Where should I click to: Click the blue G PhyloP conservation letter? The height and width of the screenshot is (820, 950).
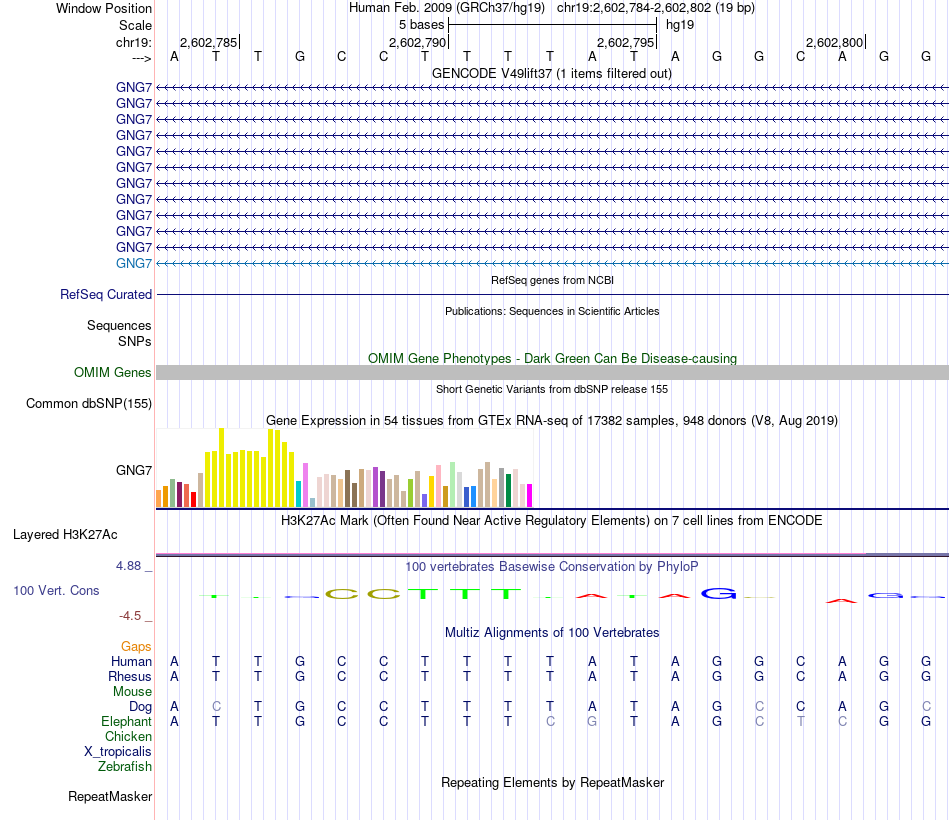coord(718,593)
